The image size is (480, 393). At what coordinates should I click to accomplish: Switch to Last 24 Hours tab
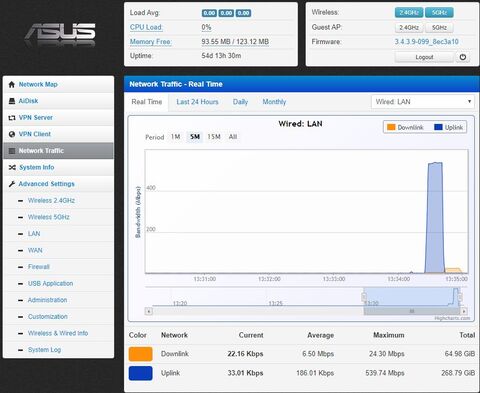pos(197,102)
